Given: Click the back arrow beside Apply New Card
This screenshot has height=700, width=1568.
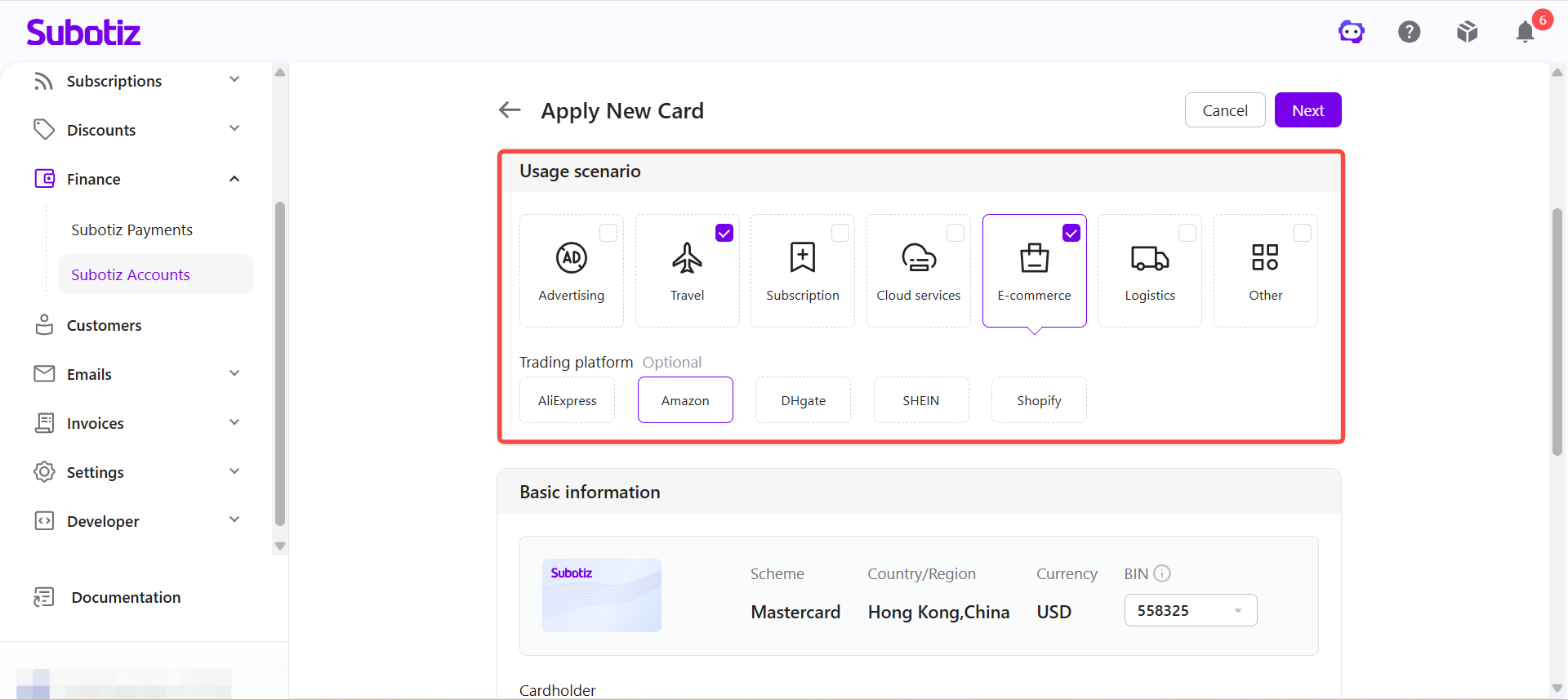Looking at the screenshot, I should point(510,109).
